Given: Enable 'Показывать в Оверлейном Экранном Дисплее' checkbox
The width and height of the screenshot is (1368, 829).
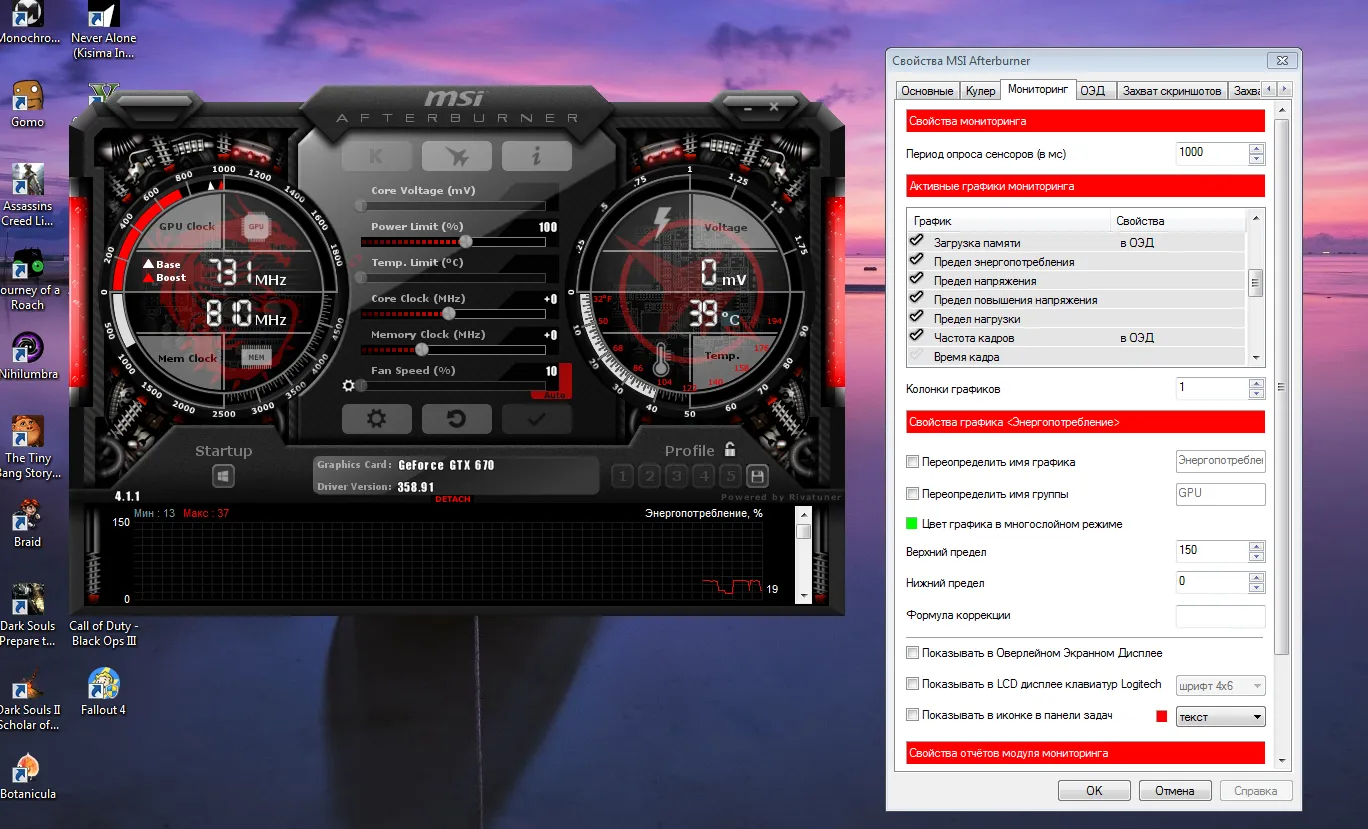Looking at the screenshot, I should click(912, 653).
